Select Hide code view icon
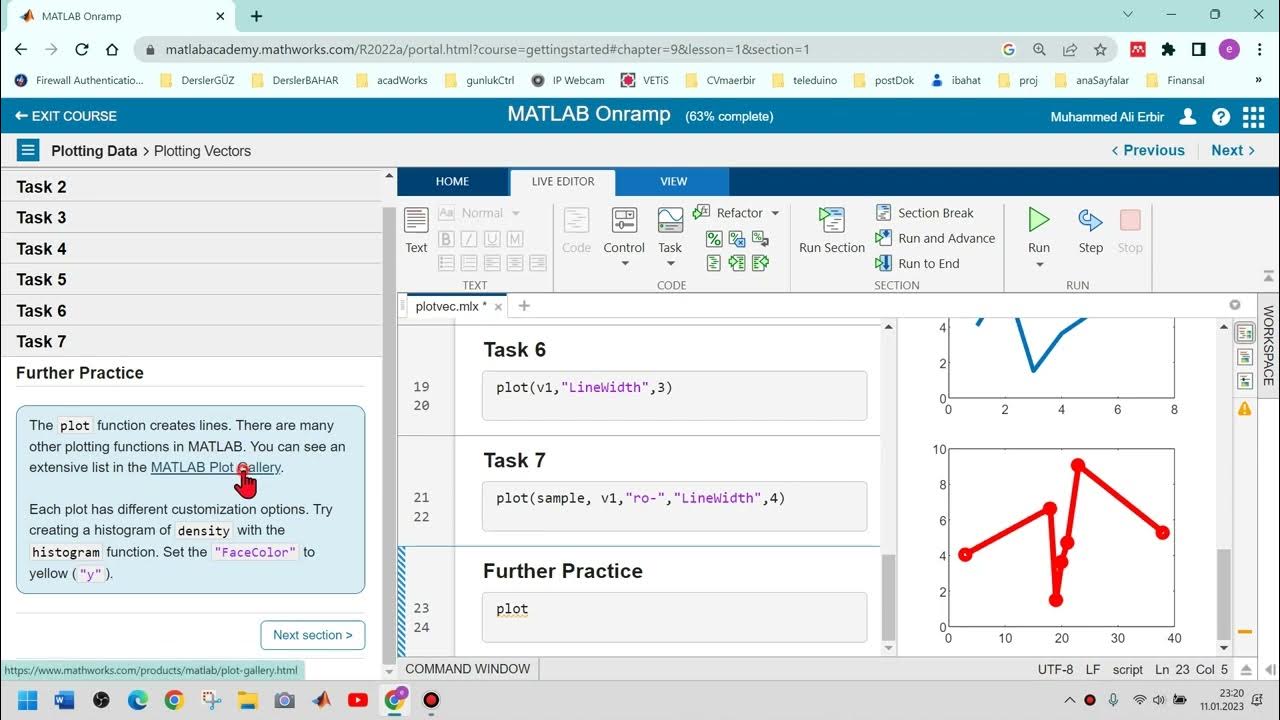The width and height of the screenshot is (1280, 720). point(1245,381)
